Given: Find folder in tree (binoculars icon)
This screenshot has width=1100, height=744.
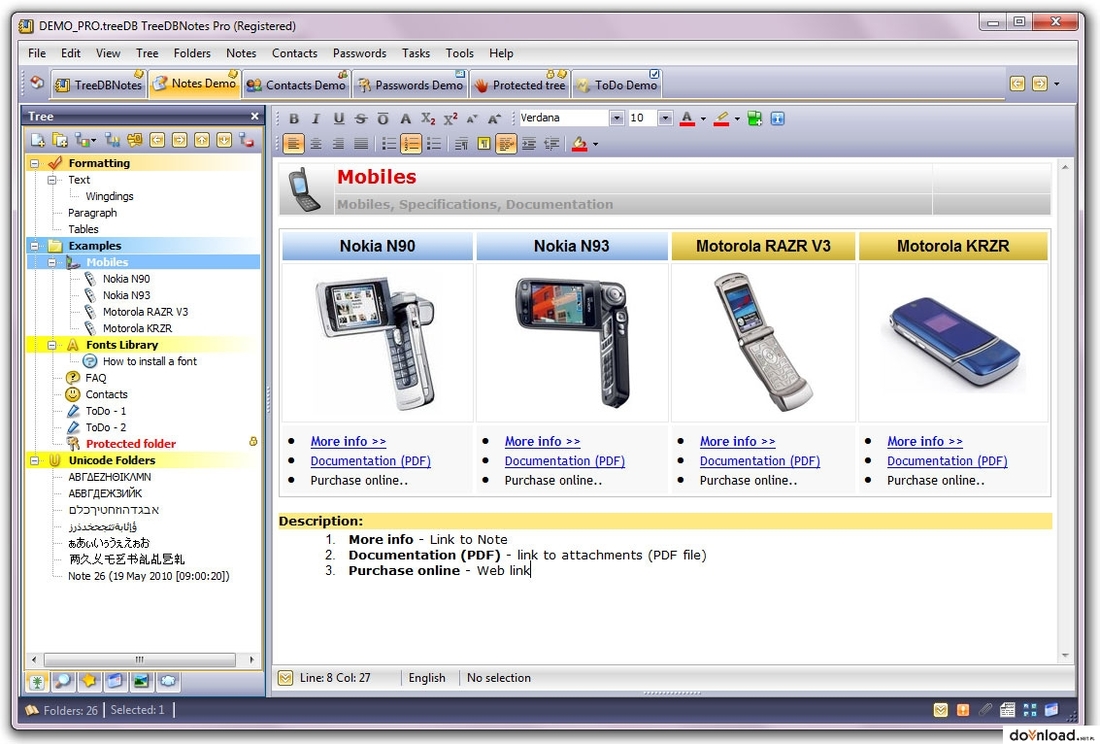Looking at the screenshot, I should click(x=112, y=140).
